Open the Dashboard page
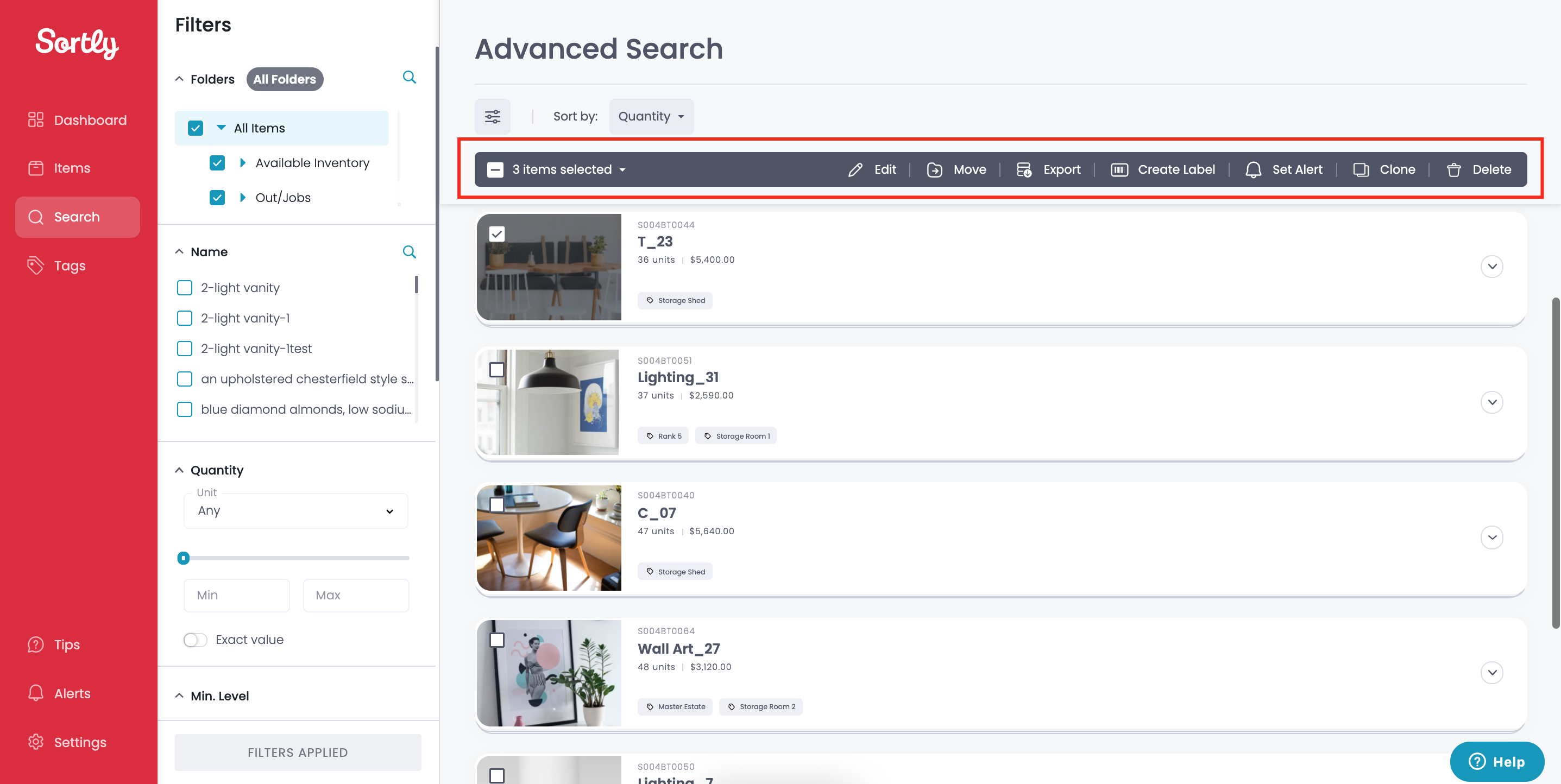 (x=78, y=120)
